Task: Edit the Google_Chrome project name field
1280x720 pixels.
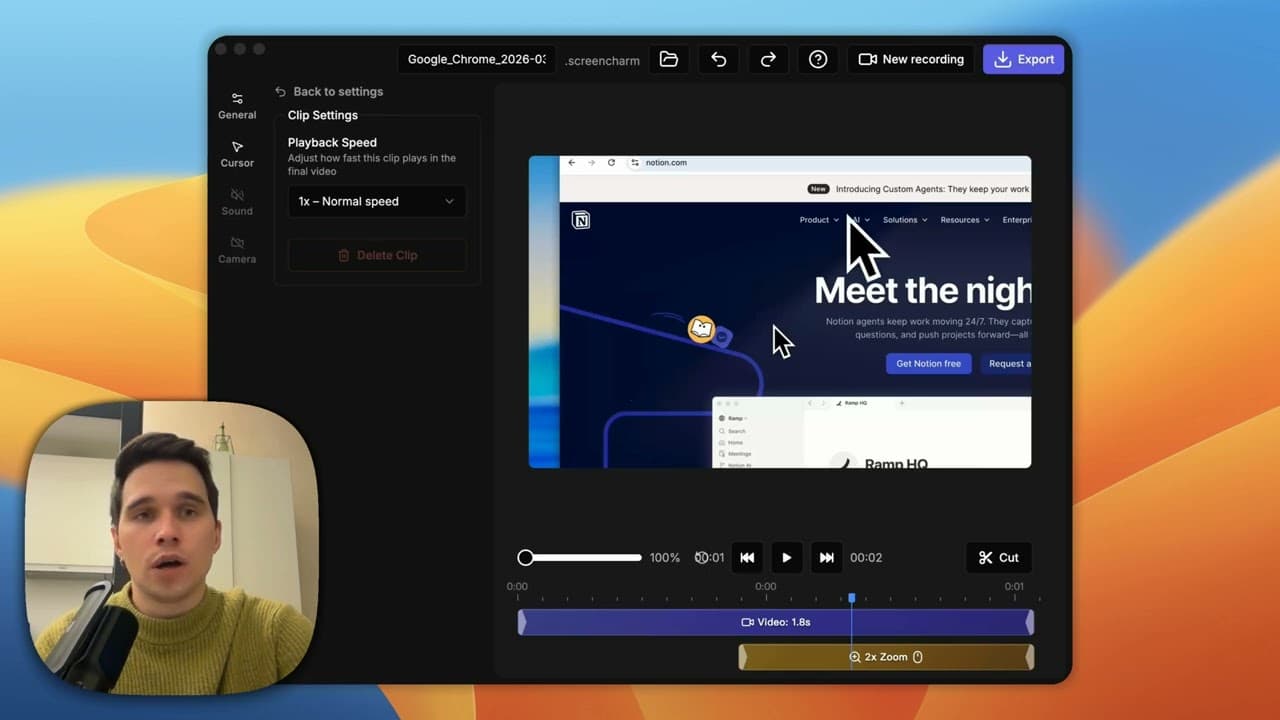Action: tap(477, 59)
